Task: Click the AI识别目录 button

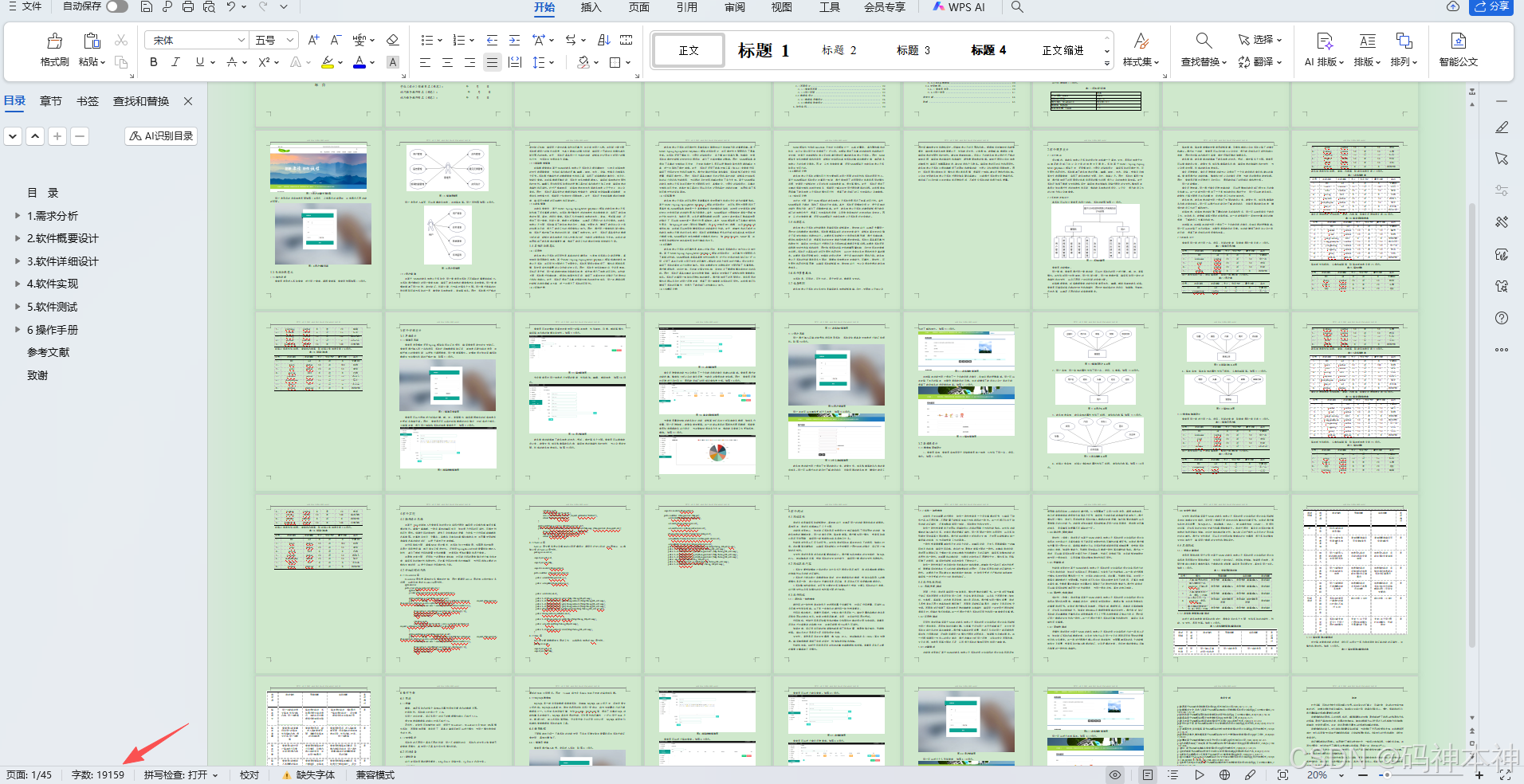Action: (161, 136)
